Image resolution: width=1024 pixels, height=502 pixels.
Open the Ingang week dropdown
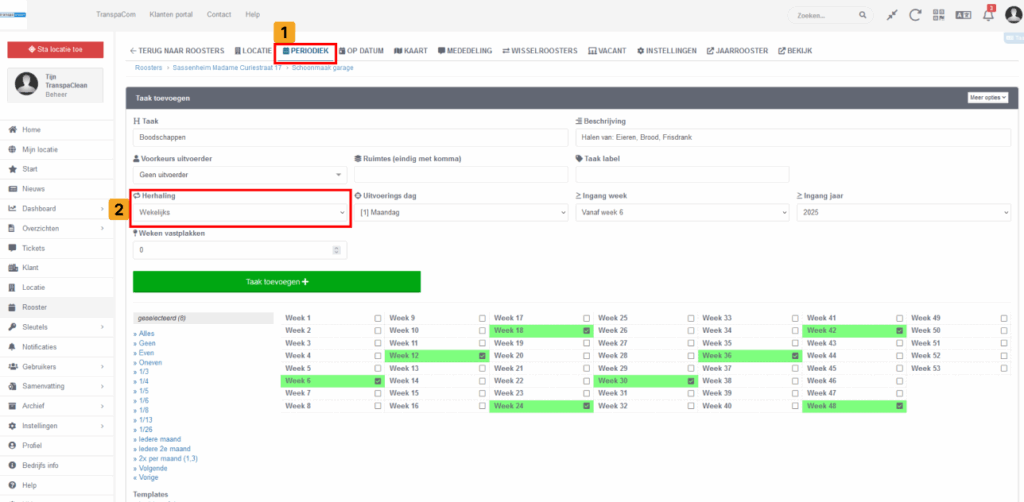point(682,213)
